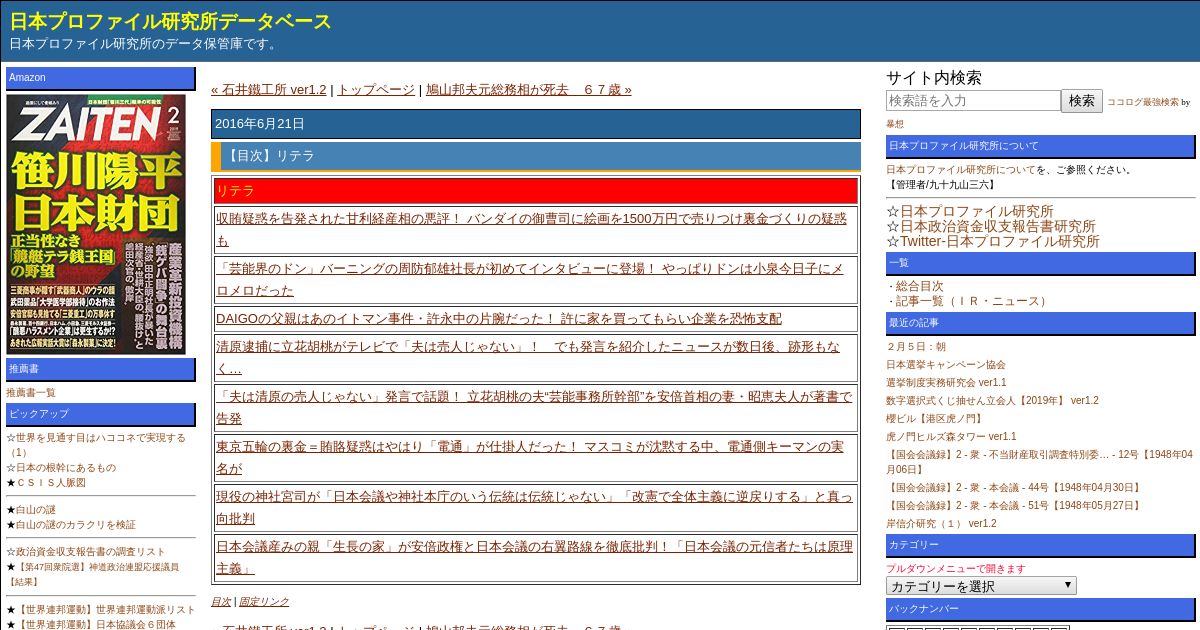Open recent article 日本選挙キャンペーン協会
1200x630 pixels.
coord(946,365)
